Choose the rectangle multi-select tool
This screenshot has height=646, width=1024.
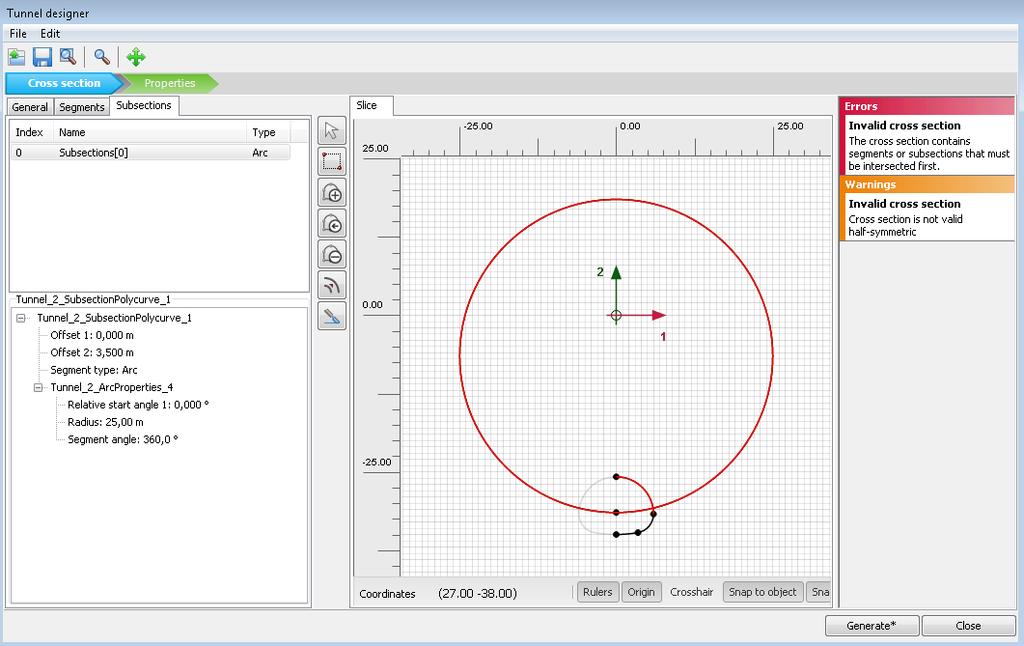(x=332, y=161)
